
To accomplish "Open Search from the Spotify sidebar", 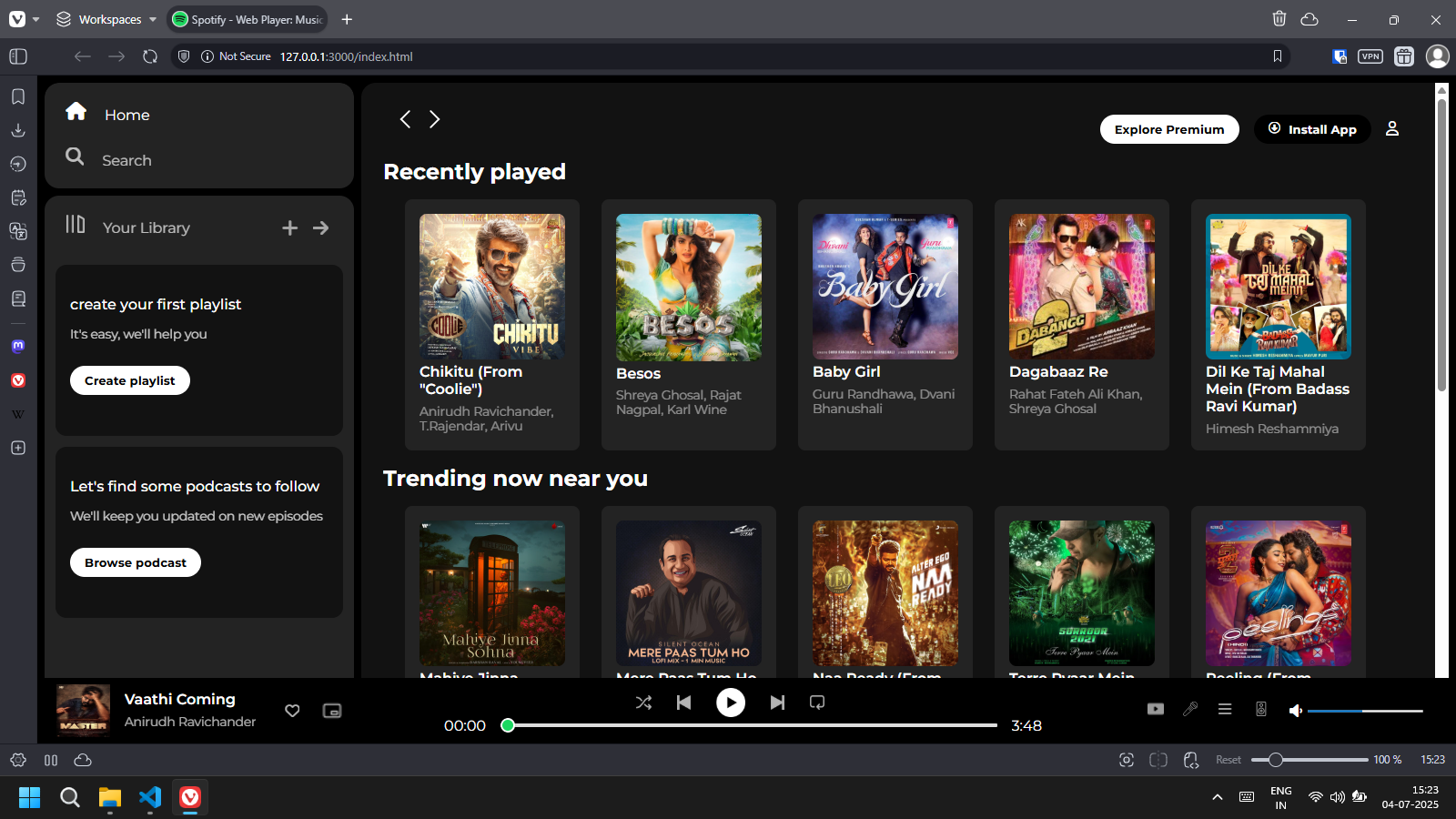I will pyautogui.click(x=126, y=159).
